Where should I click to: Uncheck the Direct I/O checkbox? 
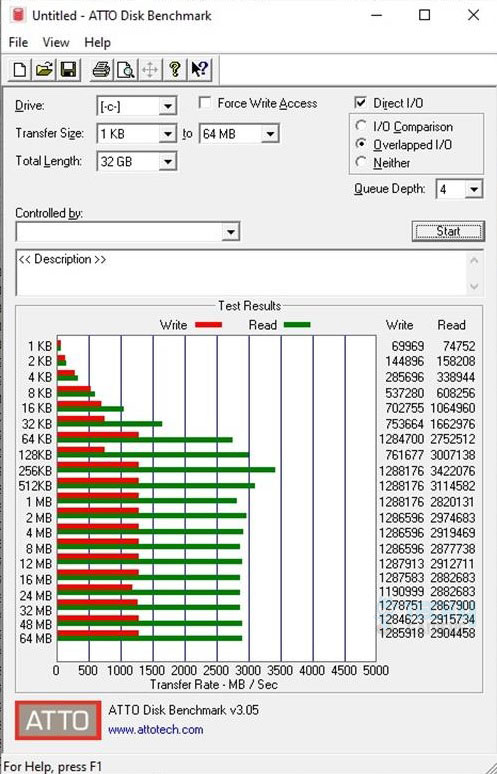pos(361,103)
